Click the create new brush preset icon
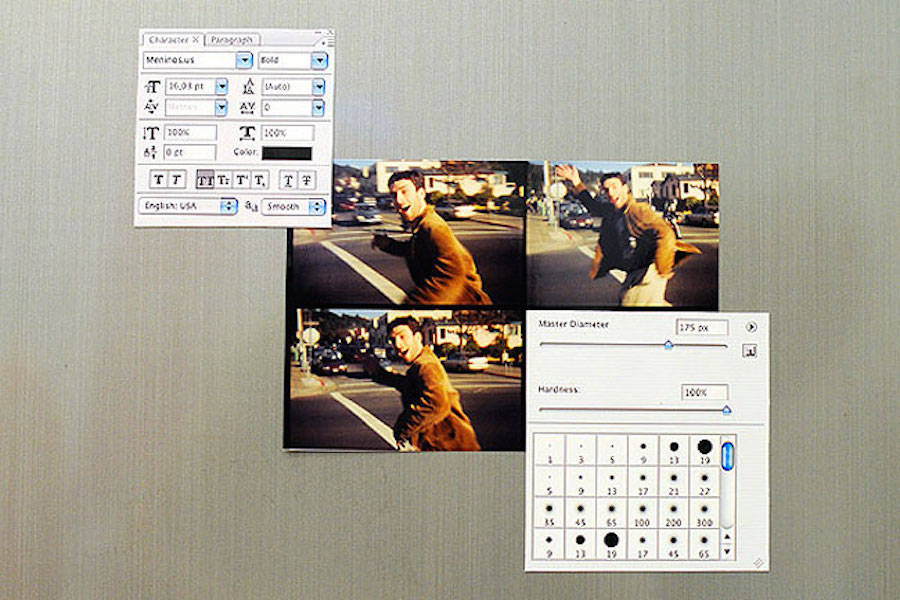 [750, 350]
